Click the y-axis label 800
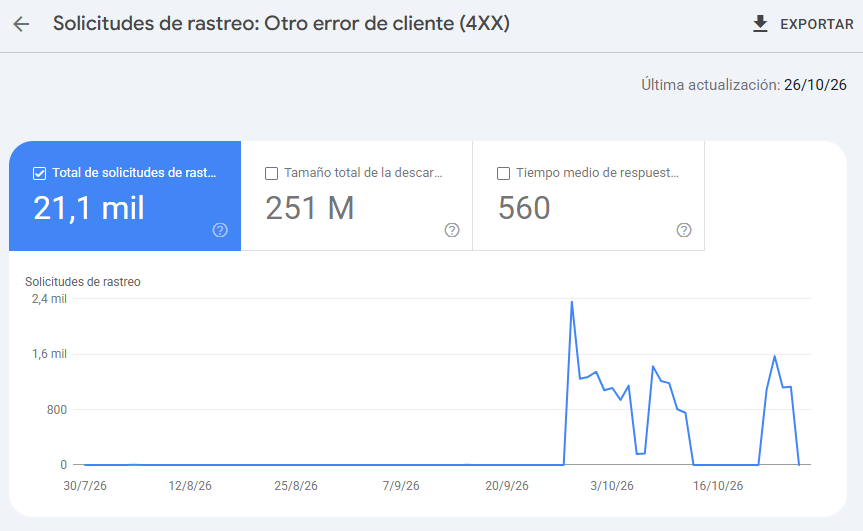The height and width of the screenshot is (531, 863). tap(57, 409)
